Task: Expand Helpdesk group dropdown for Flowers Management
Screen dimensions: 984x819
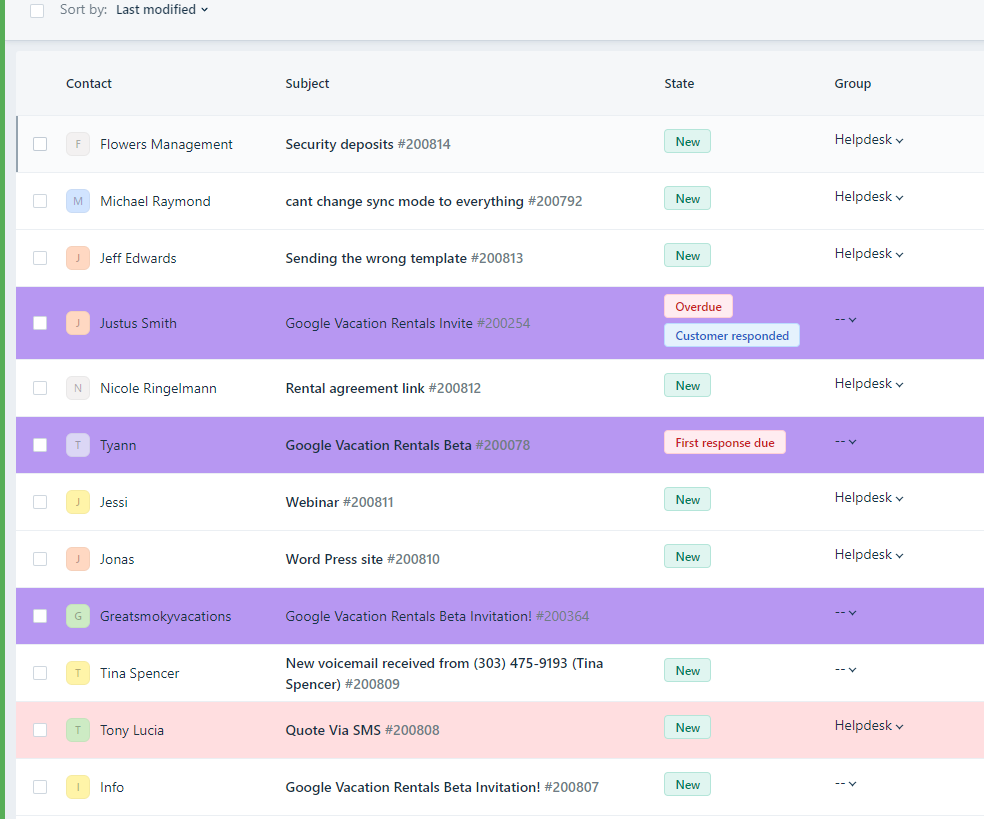Action: [x=869, y=140]
